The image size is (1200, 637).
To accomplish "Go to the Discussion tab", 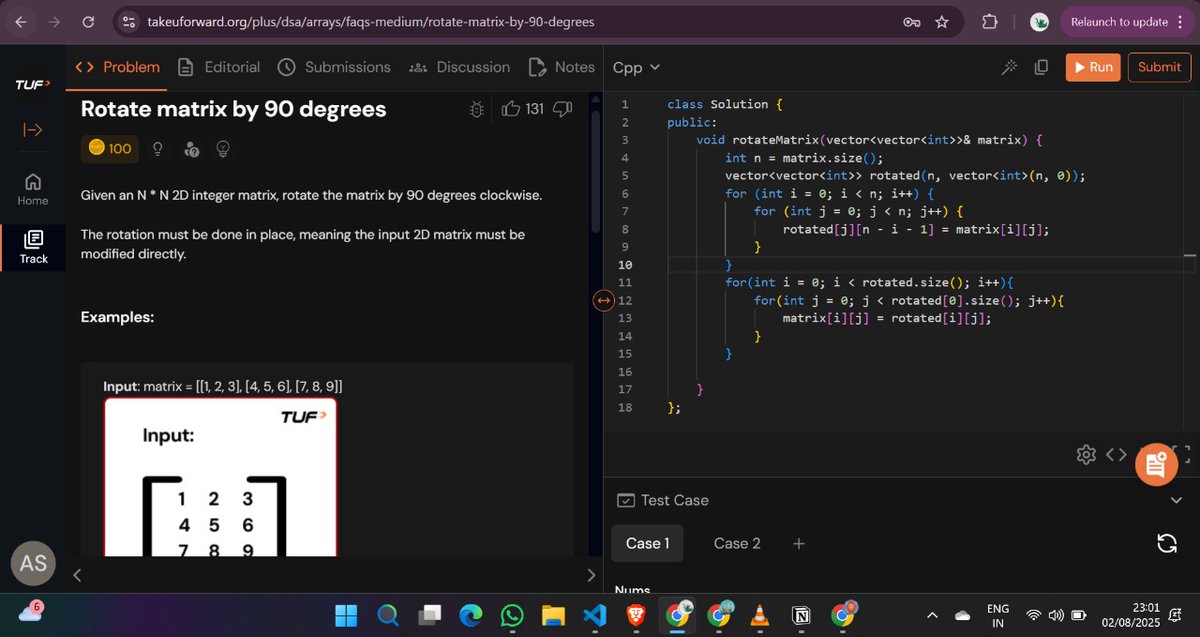I will [x=460, y=67].
